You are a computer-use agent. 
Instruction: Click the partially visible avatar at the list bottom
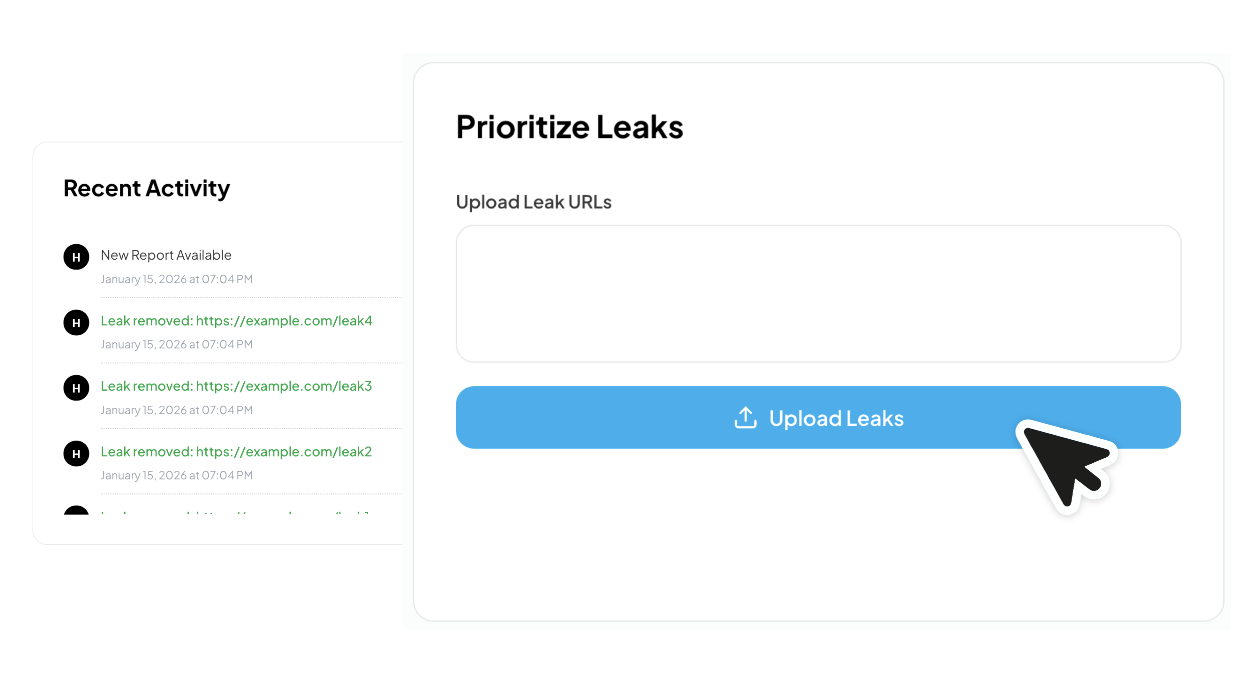tap(76, 515)
